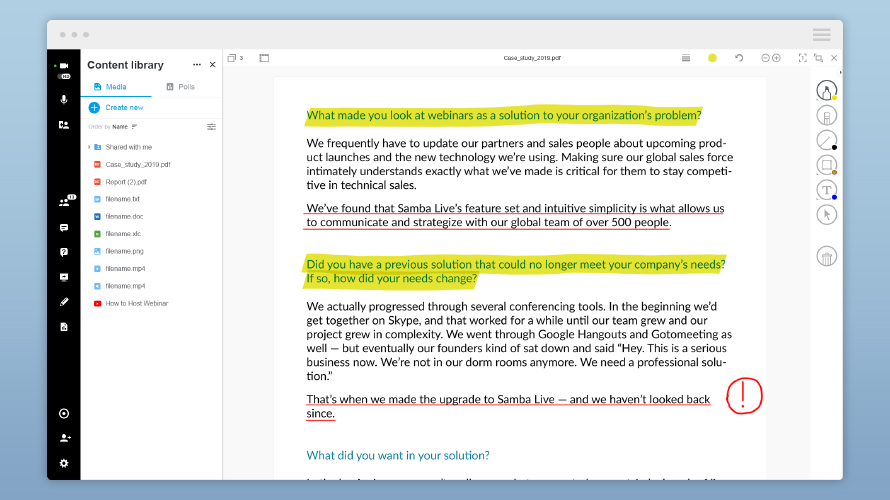Open the library filter options icon

click(211, 127)
